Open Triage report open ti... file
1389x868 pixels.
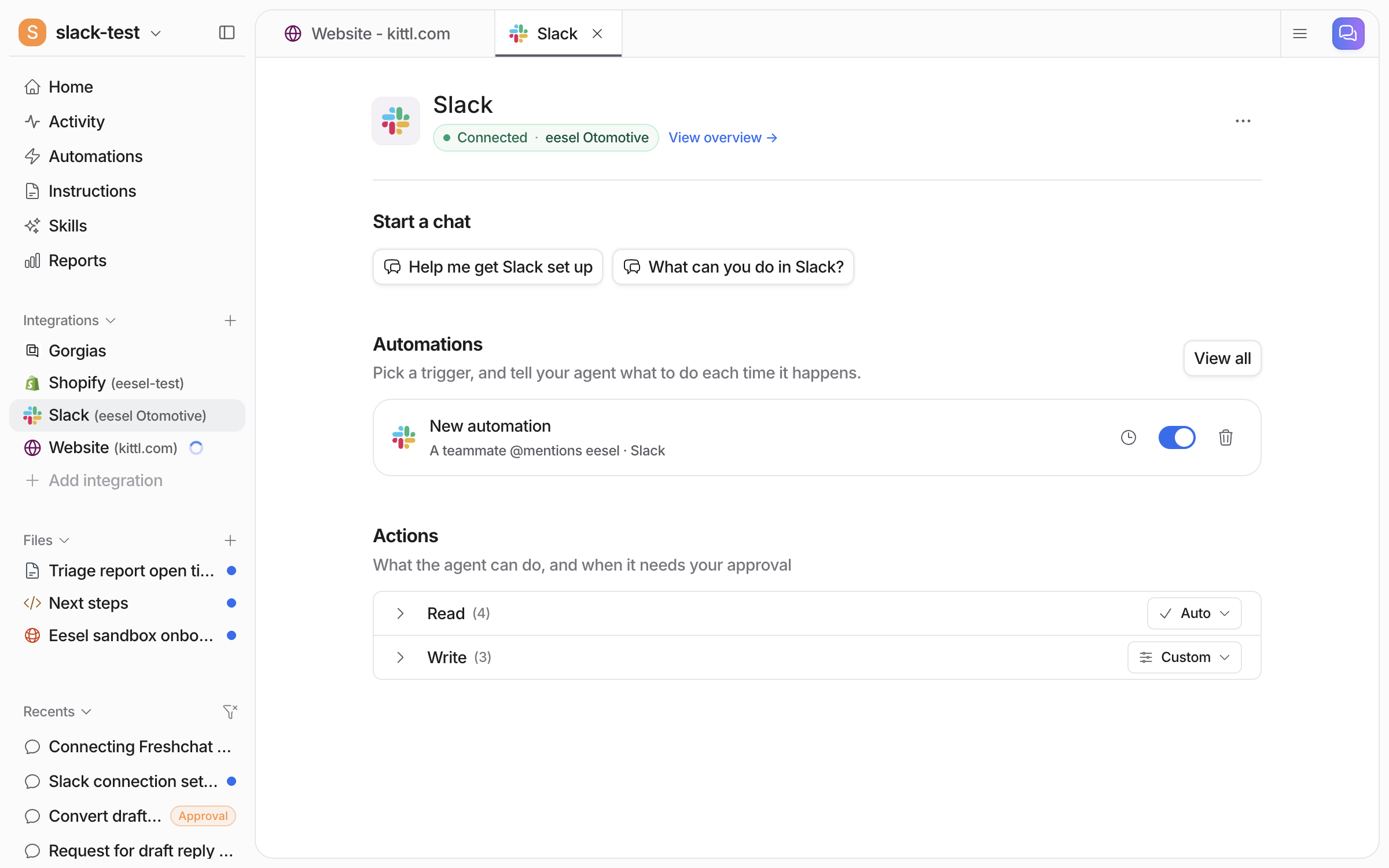[127, 571]
